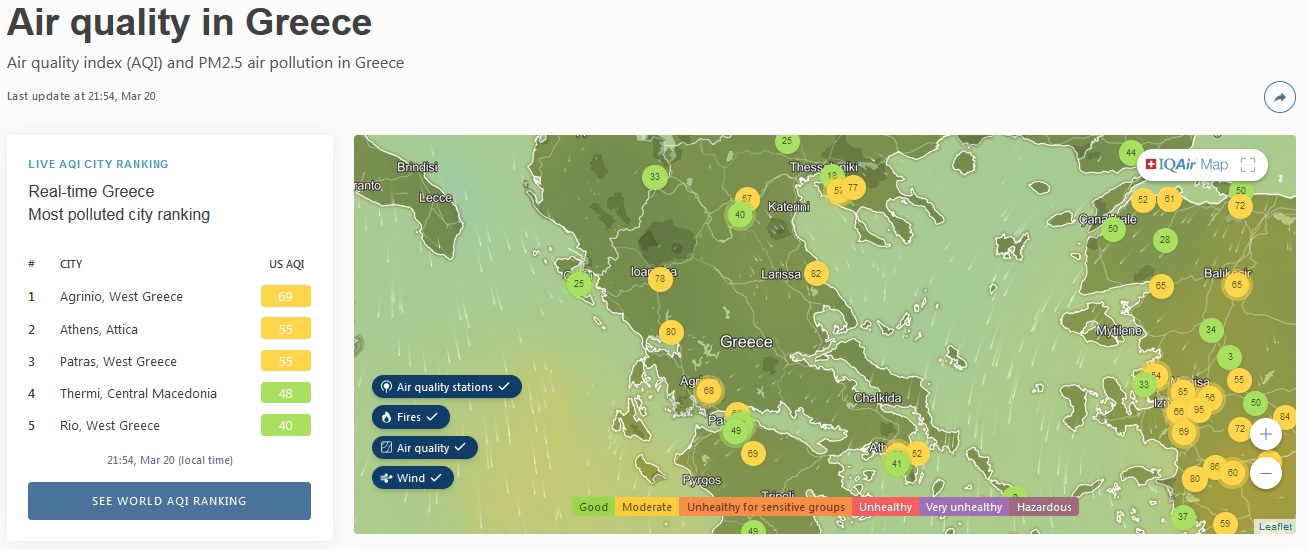Select station marker 34 near Mytilene
Screen dimensions: 1308x549
(x=1211, y=330)
